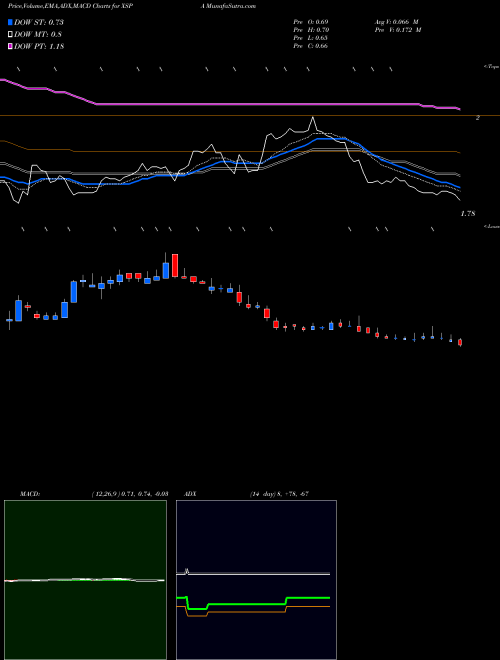This screenshot has height=660, width=500.
Task: Click the '1.78' lower price axis label
Action: point(468,214)
